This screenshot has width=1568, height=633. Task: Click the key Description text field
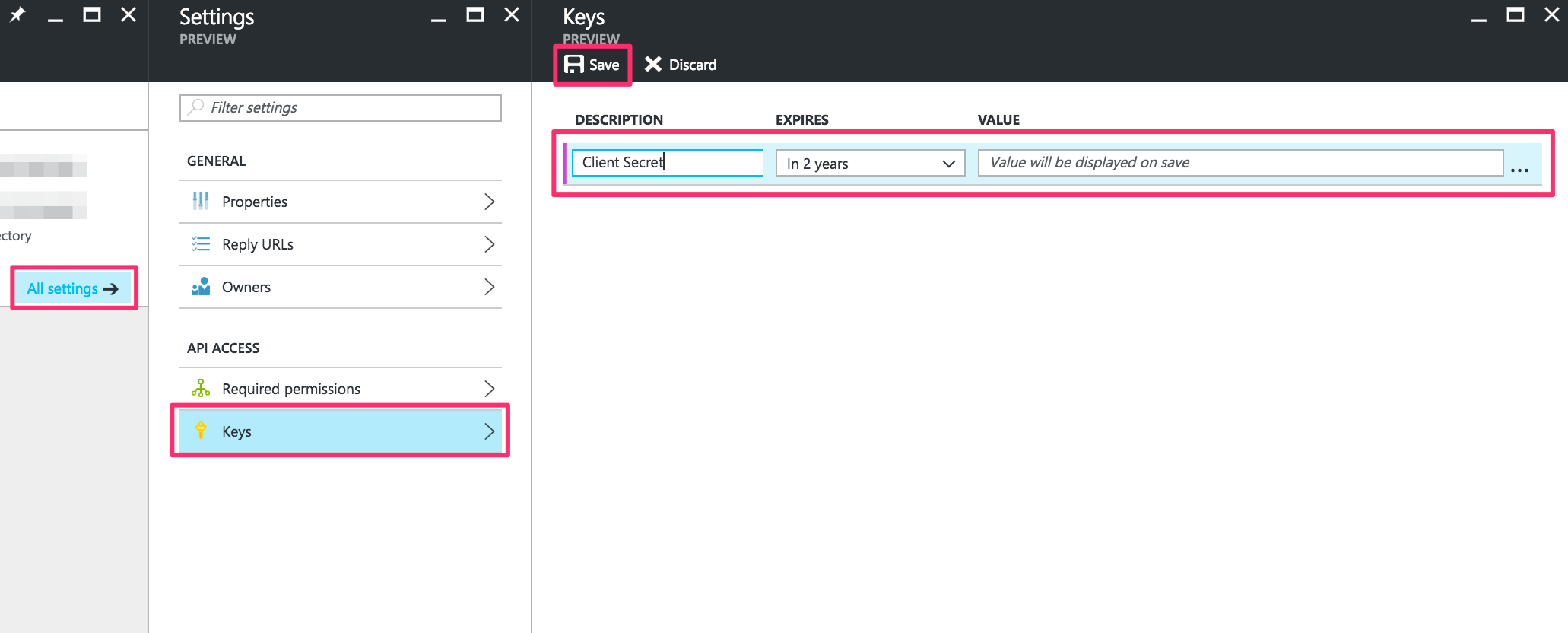coord(667,163)
